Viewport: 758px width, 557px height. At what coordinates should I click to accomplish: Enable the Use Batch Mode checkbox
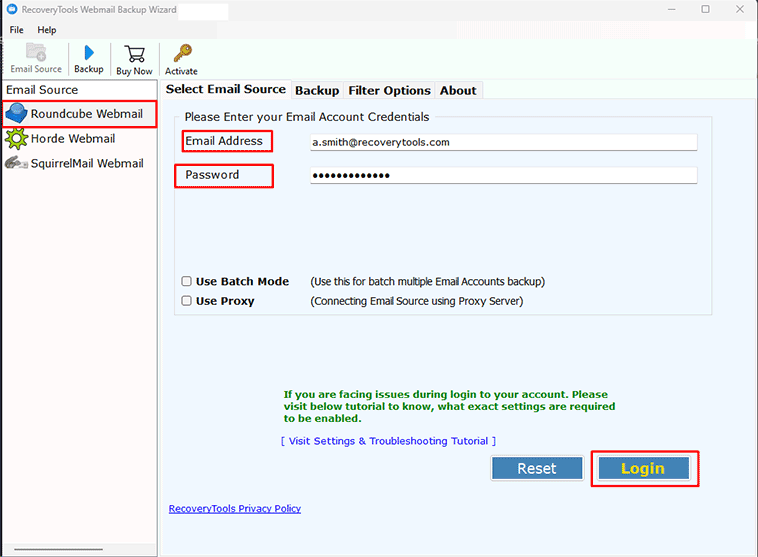pos(187,281)
